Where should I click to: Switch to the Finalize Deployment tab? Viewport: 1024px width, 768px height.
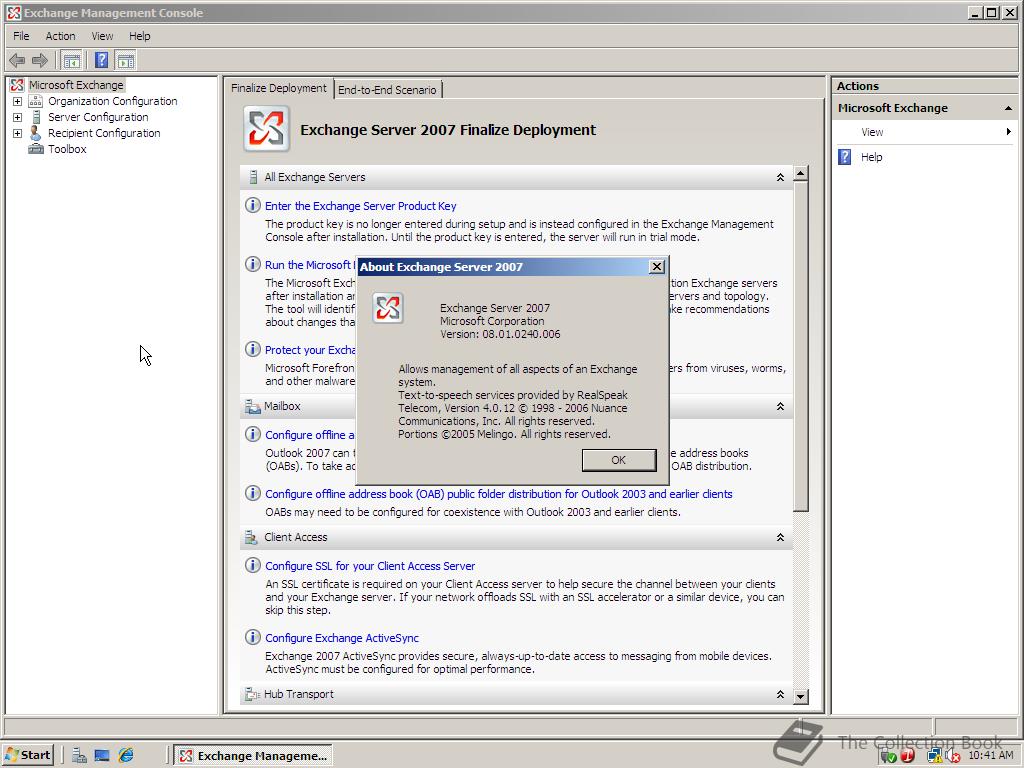pyautogui.click(x=279, y=88)
